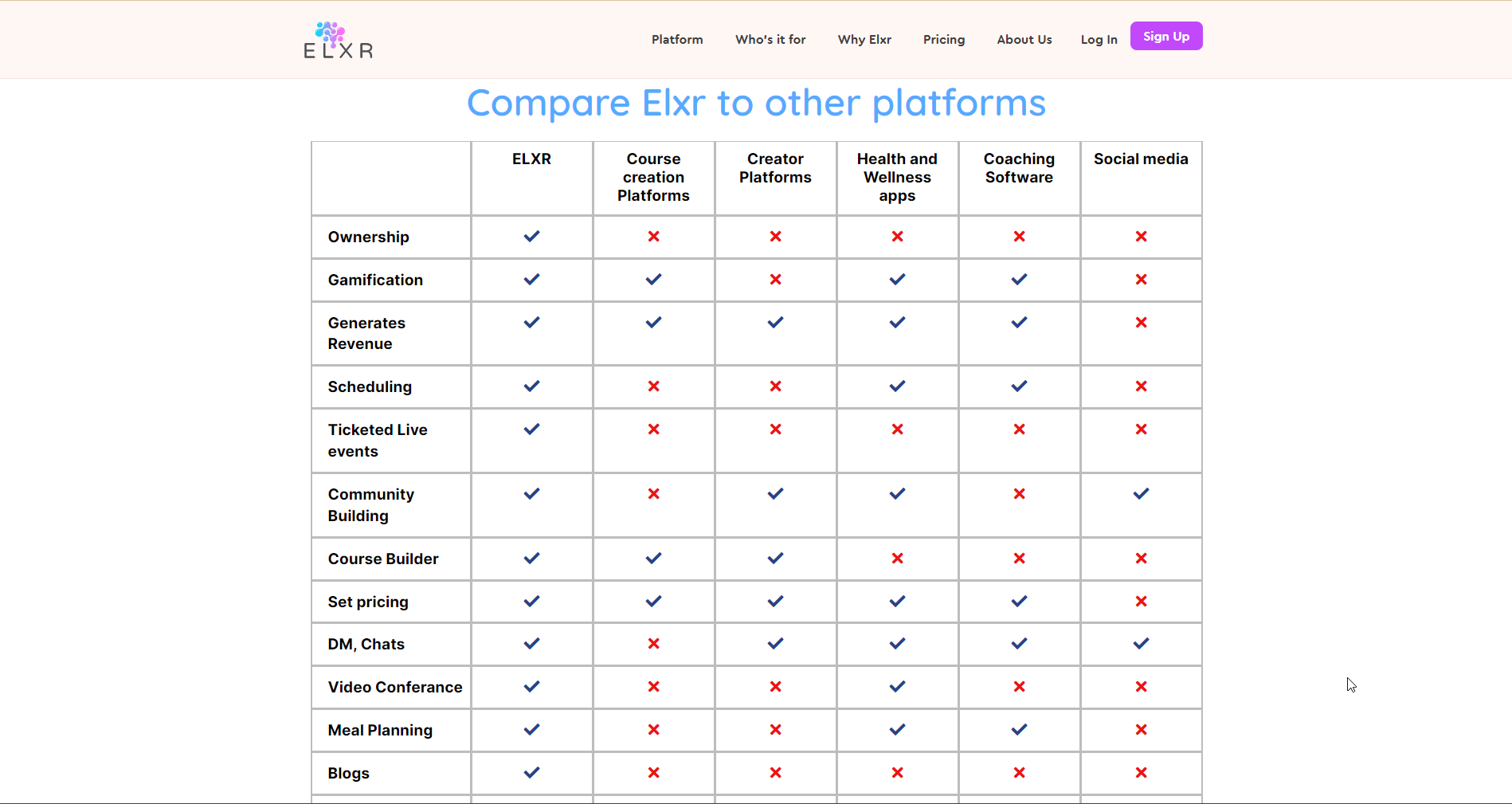Click the Coaching Software cross in Community Building row
Screen dimensions: 1512x804
coord(1019,493)
